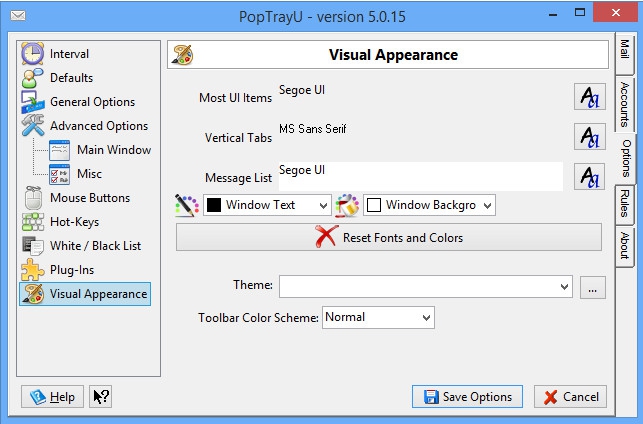Change font for Vertical Tabs
This screenshot has width=643, height=424.
(590, 137)
